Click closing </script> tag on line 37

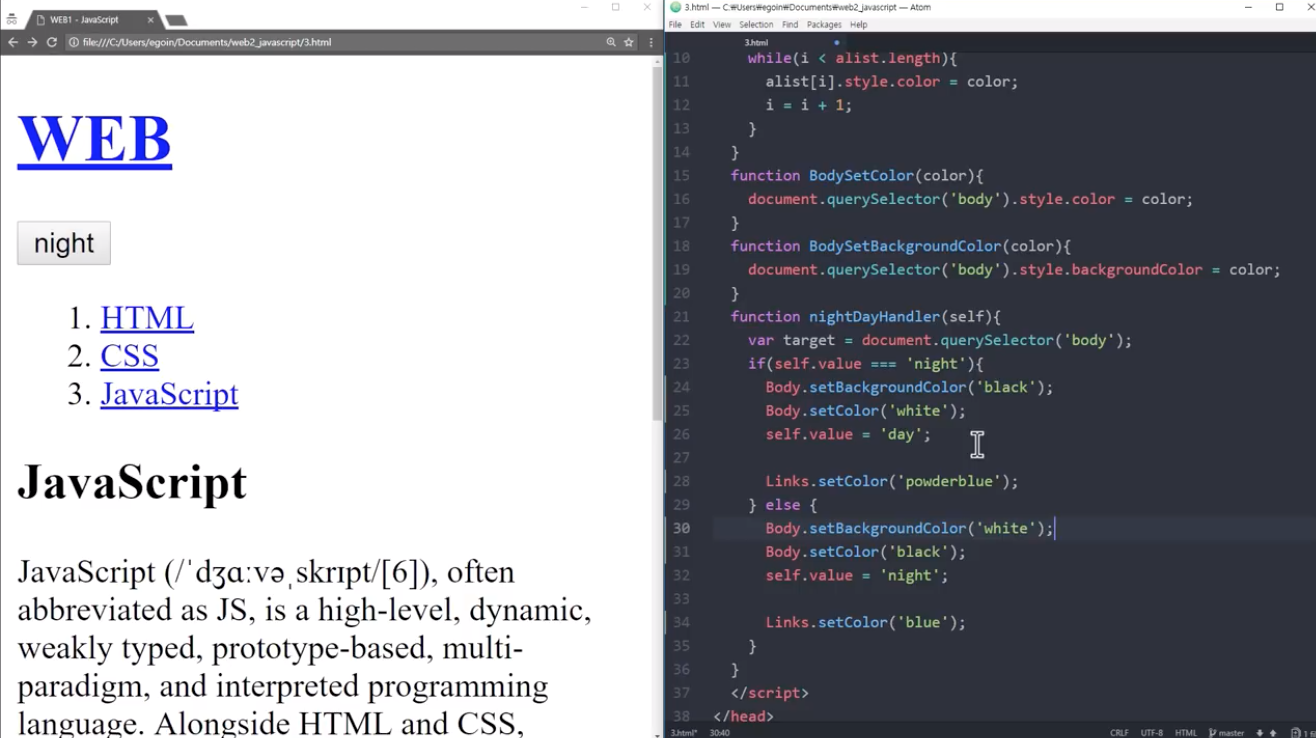tap(770, 692)
